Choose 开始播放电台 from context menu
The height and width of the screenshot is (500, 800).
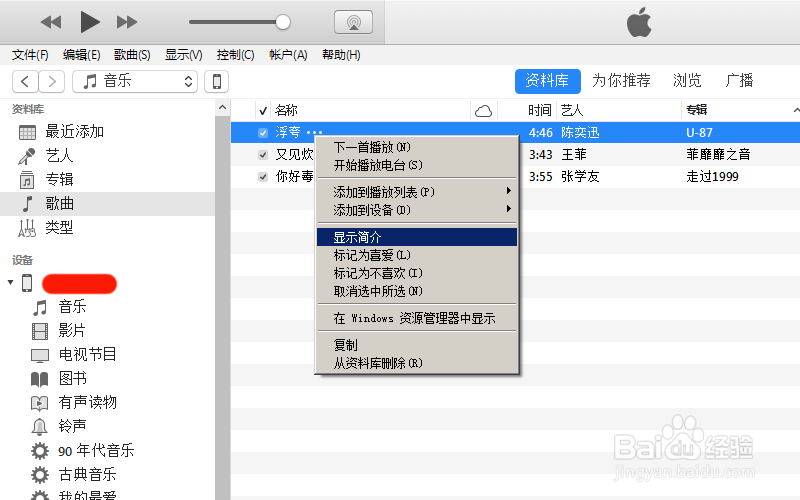pos(417,165)
